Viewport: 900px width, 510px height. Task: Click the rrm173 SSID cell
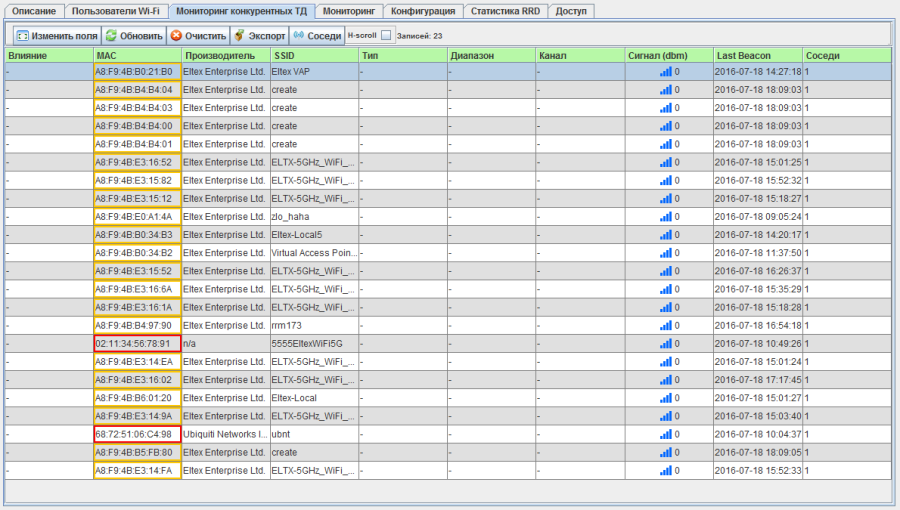click(315, 325)
